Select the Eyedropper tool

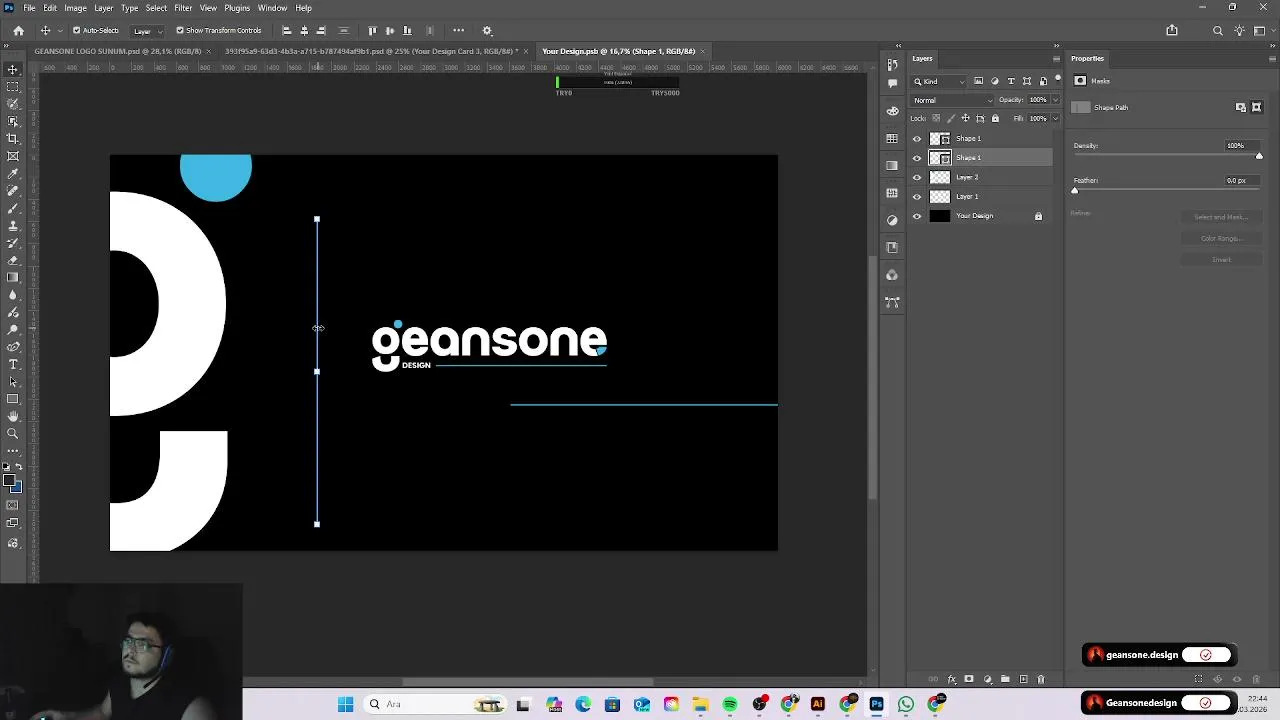[x=13, y=174]
